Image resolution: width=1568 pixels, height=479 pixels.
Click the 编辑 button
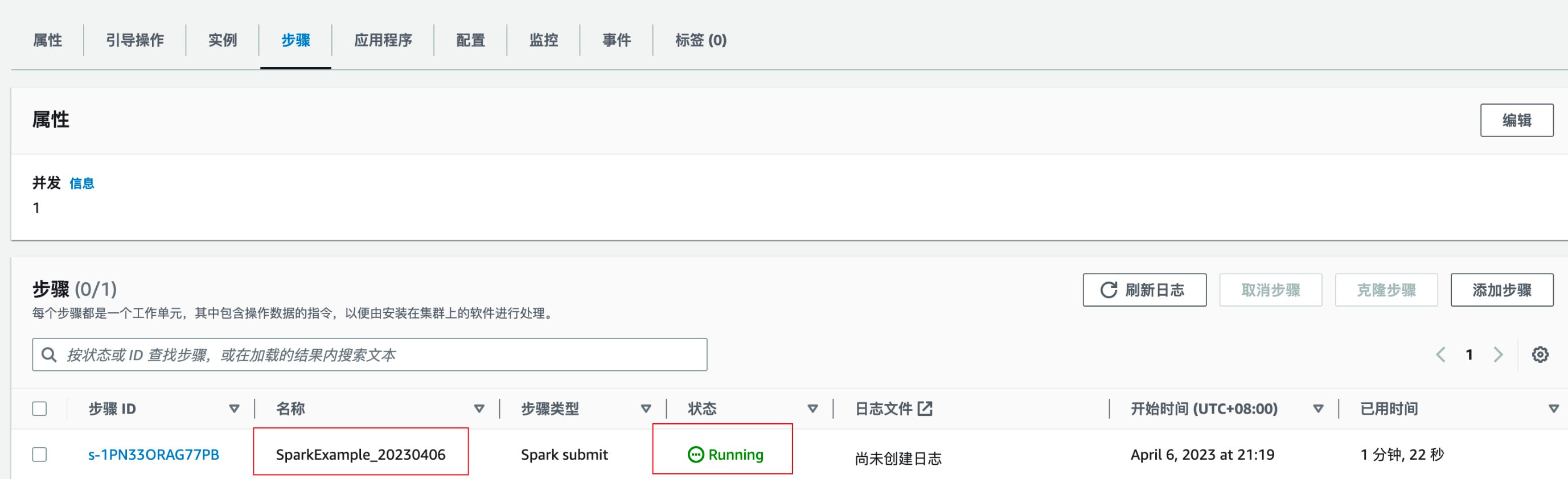click(1516, 121)
